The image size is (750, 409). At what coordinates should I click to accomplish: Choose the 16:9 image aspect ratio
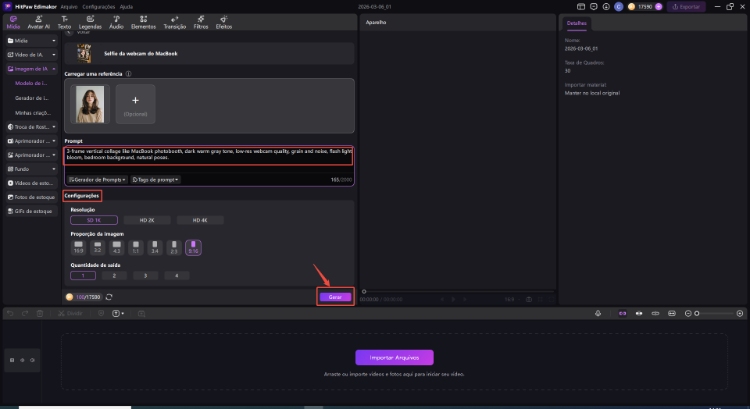78,246
